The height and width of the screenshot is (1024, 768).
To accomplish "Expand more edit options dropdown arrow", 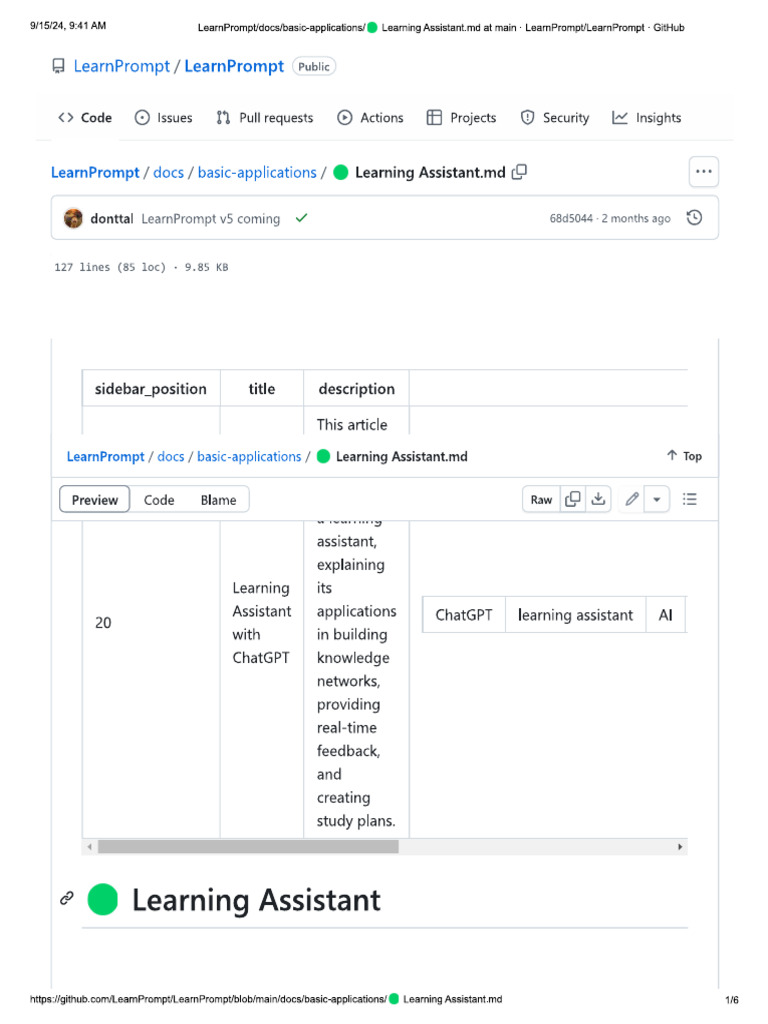I will (x=657, y=500).
